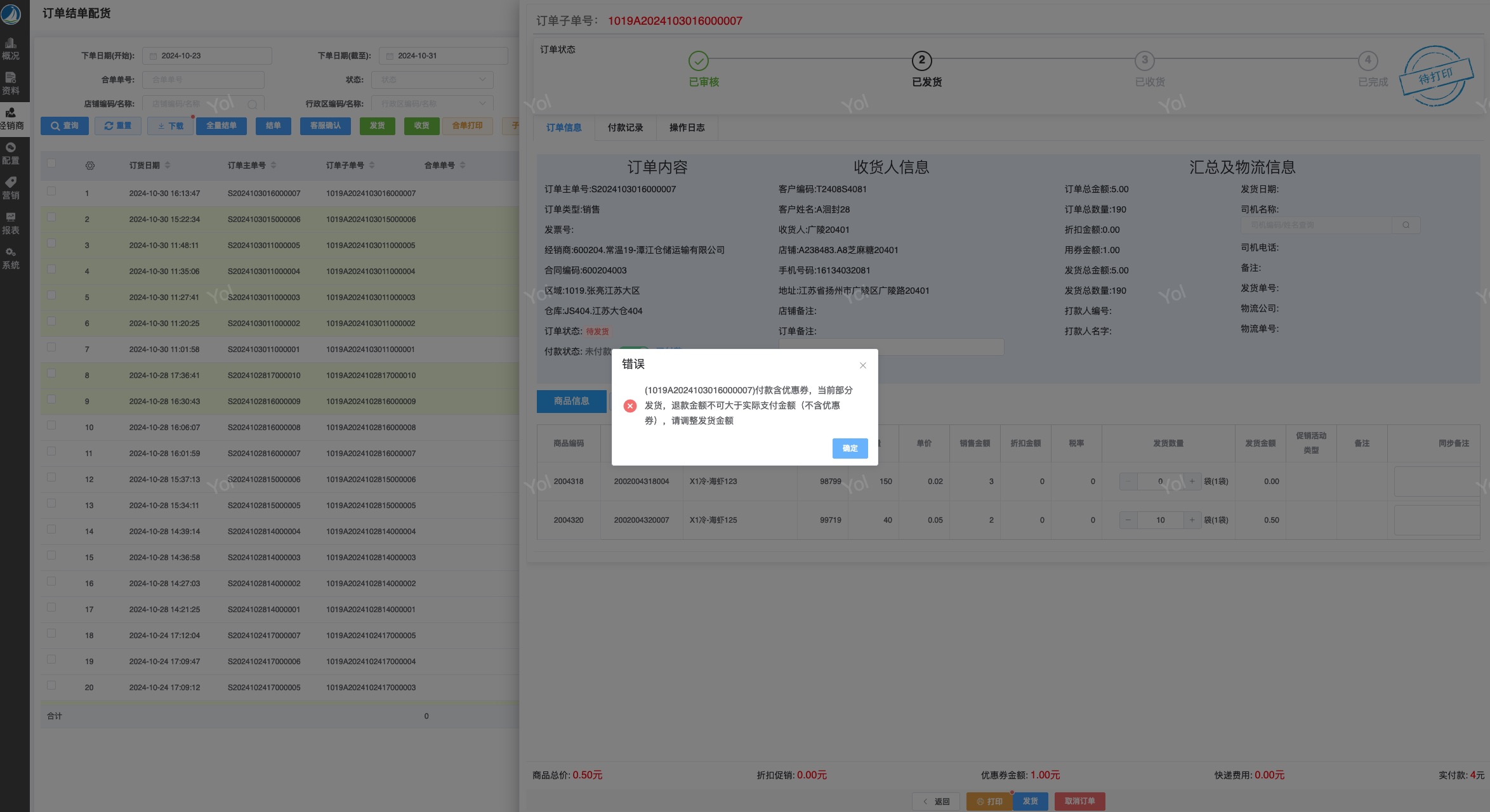This screenshot has width=1490, height=812.
Task: Click 确定 in the error dialog
Action: pyautogui.click(x=849, y=449)
